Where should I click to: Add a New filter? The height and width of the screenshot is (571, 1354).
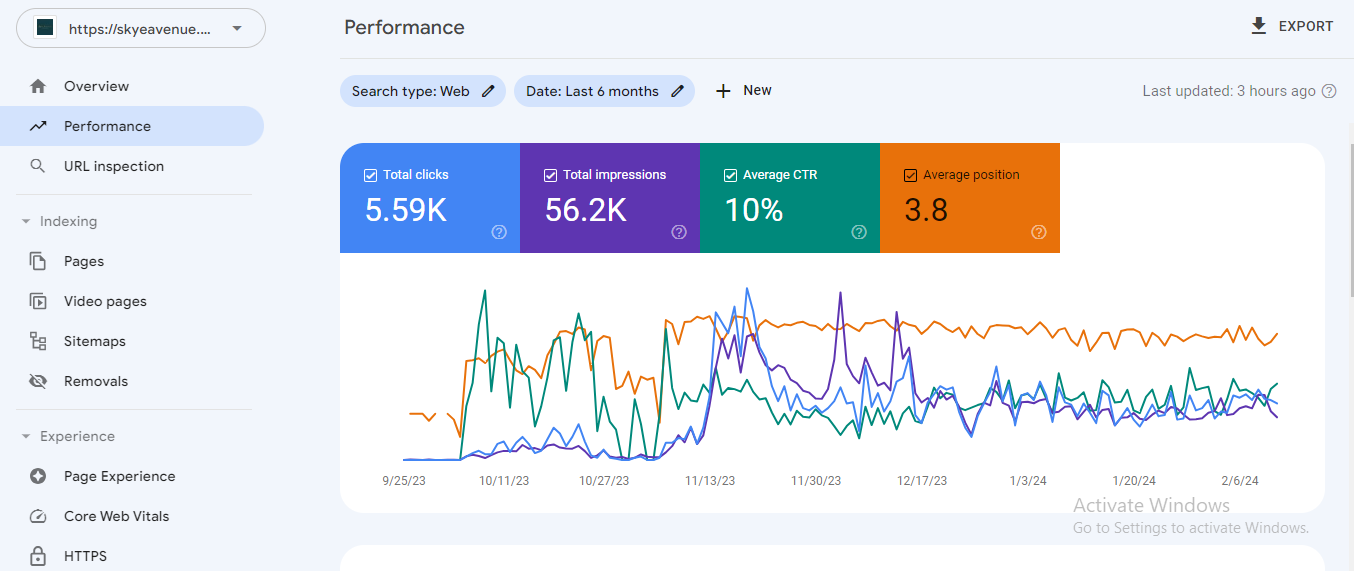744,91
